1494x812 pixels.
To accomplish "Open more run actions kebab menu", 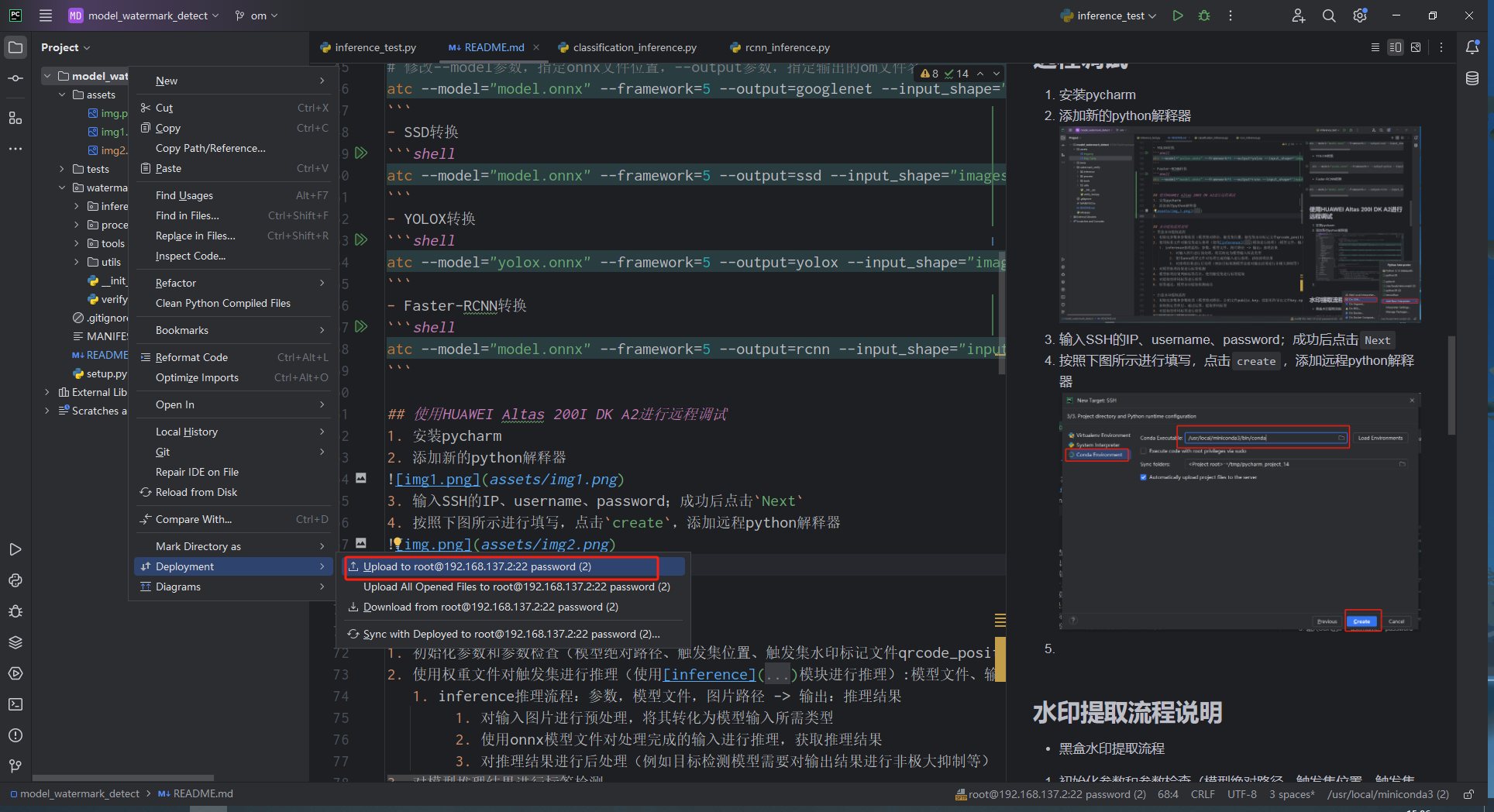I will (1231, 15).
